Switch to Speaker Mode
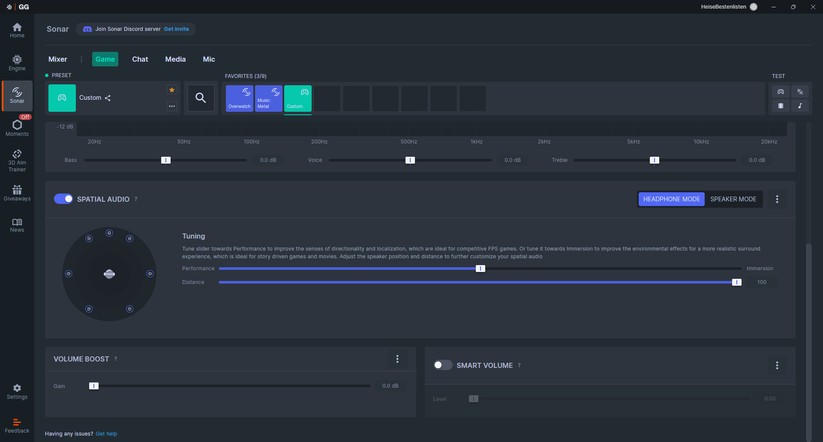The width and height of the screenshot is (823, 442). pyautogui.click(x=733, y=199)
